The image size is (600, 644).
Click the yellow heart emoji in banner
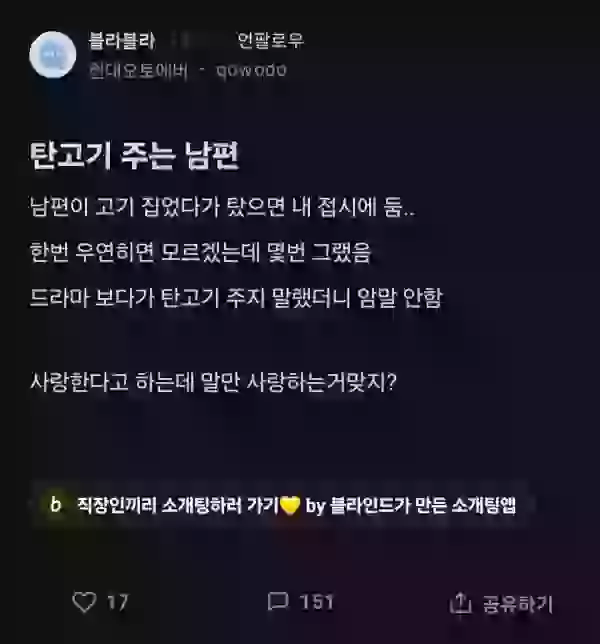pyautogui.click(x=290, y=505)
